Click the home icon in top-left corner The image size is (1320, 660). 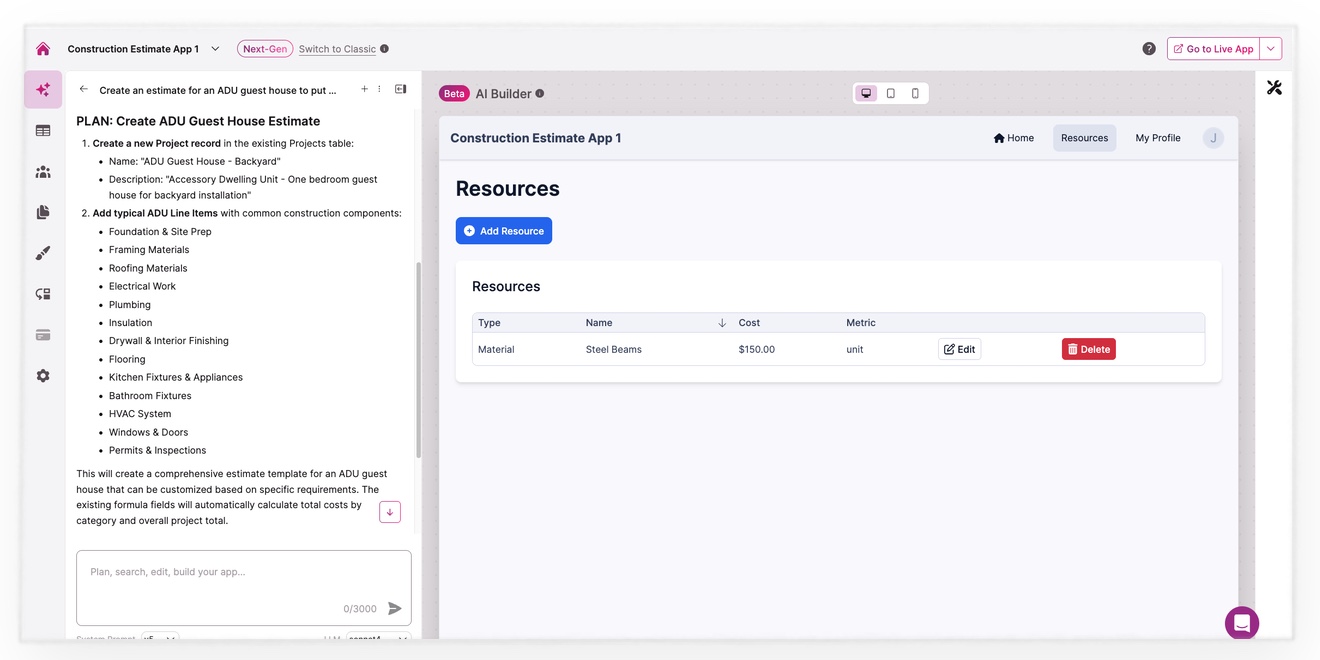[43, 49]
